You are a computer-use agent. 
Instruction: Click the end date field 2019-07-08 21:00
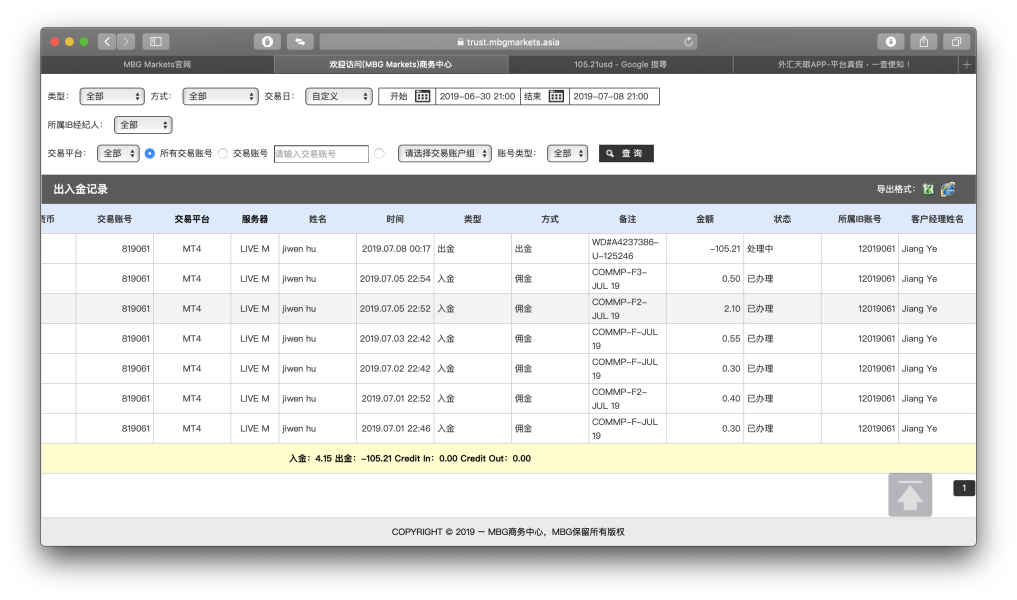point(614,96)
